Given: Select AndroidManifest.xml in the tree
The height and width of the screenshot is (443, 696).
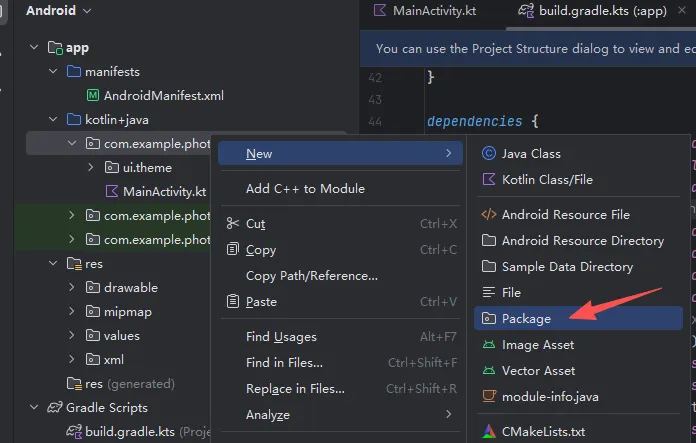Looking at the screenshot, I should (x=164, y=95).
